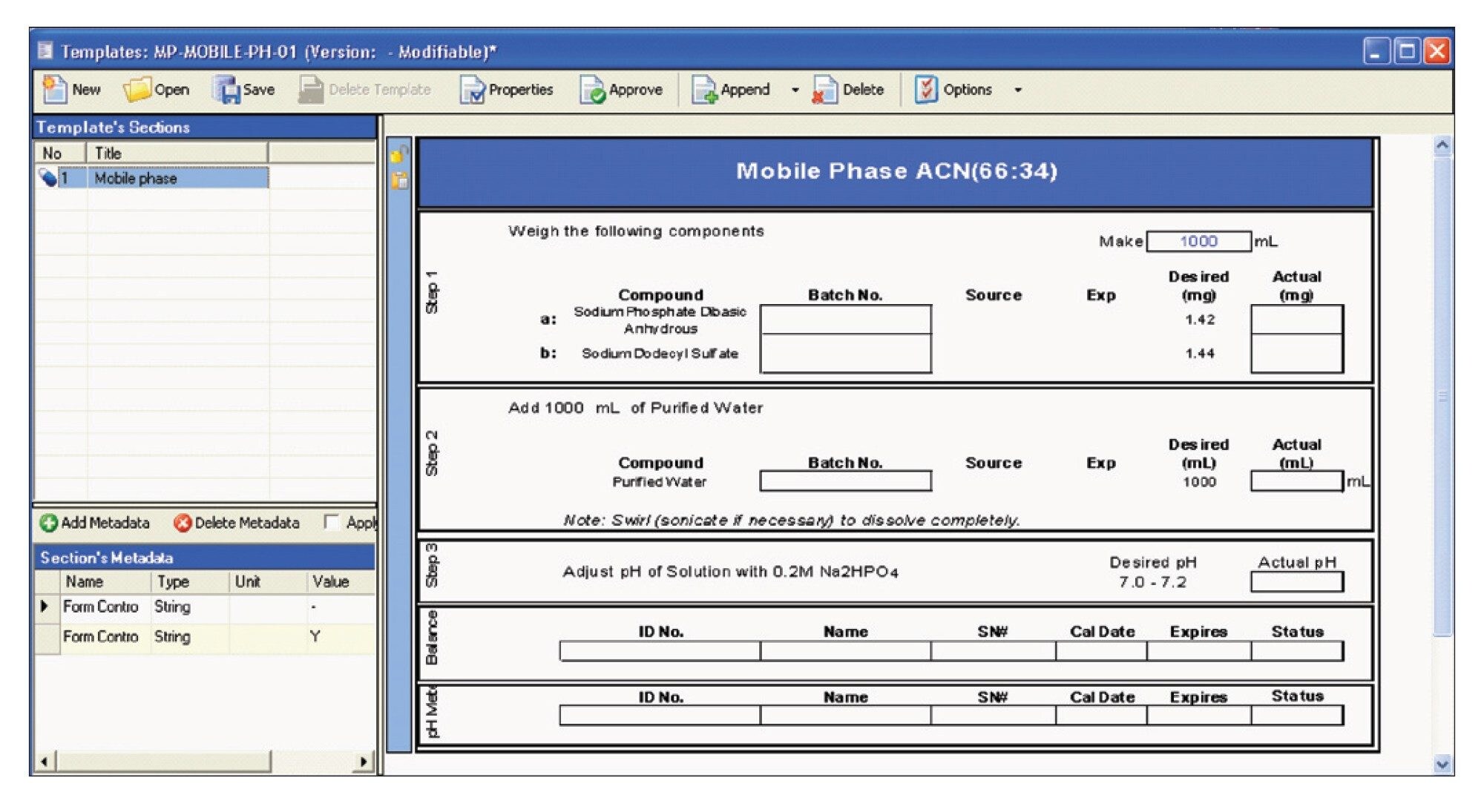Click the pH Meter ID No. field
The height and width of the screenshot is (812, 1484).
(660, 716)
